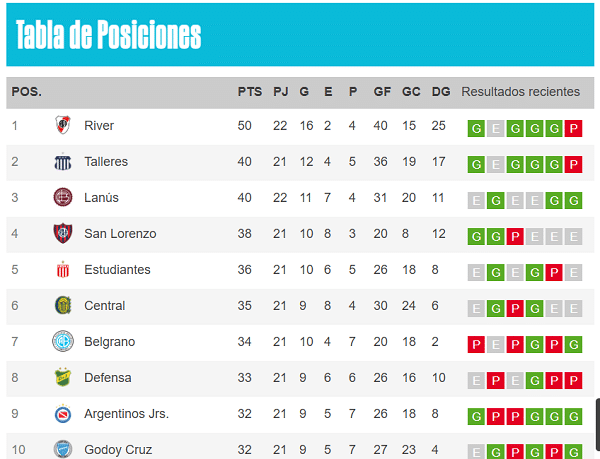This screenshot has width=600, height=459.
Task: Click the Talleres club crest
Action: click(x=63, y=161)
